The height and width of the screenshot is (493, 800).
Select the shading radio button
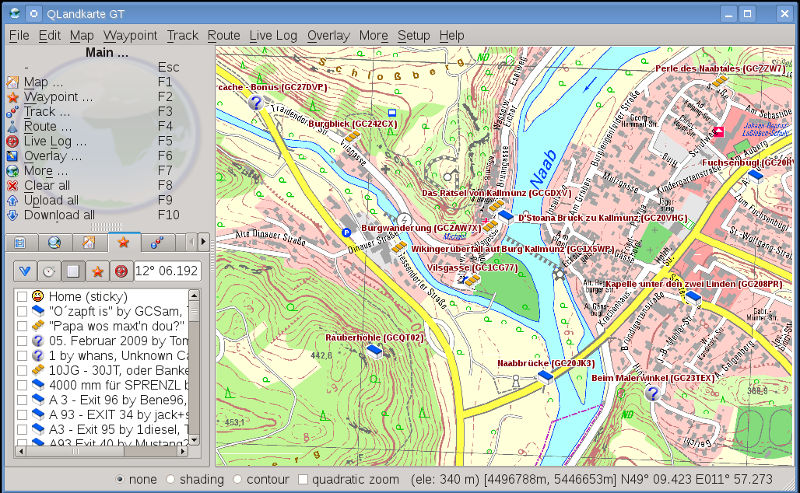tap(170, 480)
